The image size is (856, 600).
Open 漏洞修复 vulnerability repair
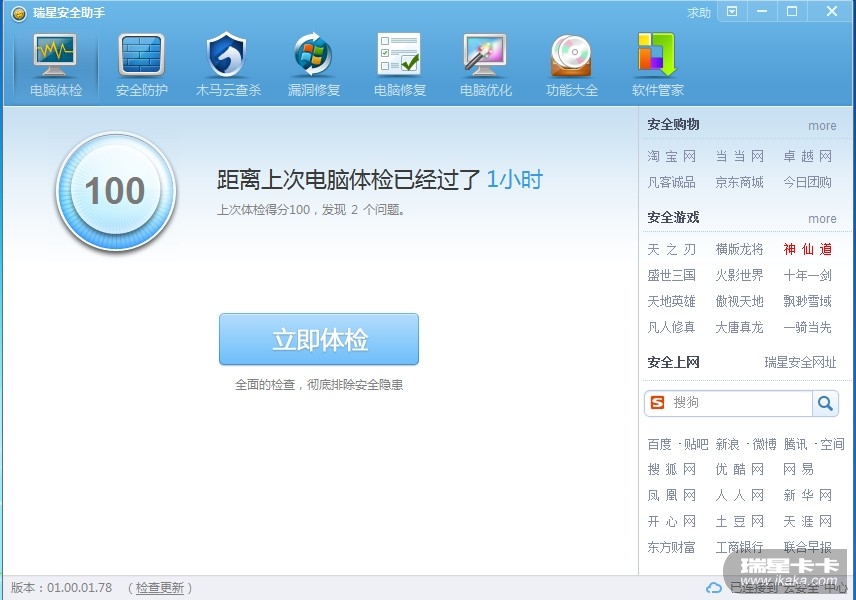coord(314,66)
